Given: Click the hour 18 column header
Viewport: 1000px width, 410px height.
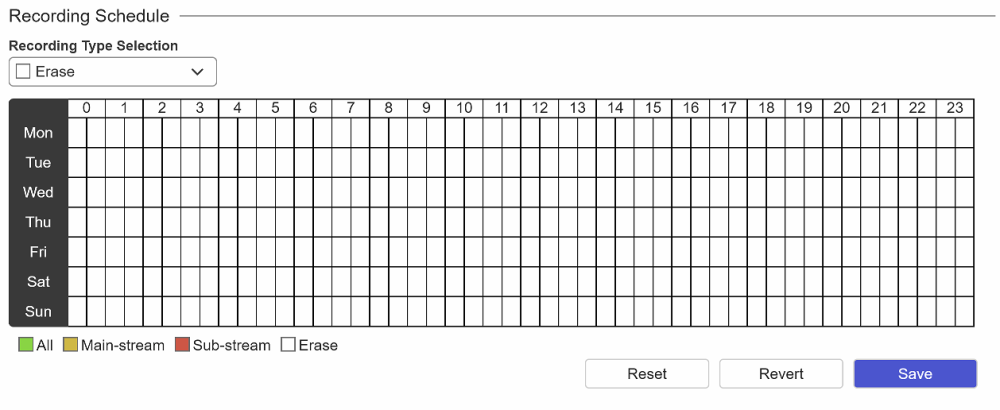Looking at the screenshot, I should [x=766, y=108].
